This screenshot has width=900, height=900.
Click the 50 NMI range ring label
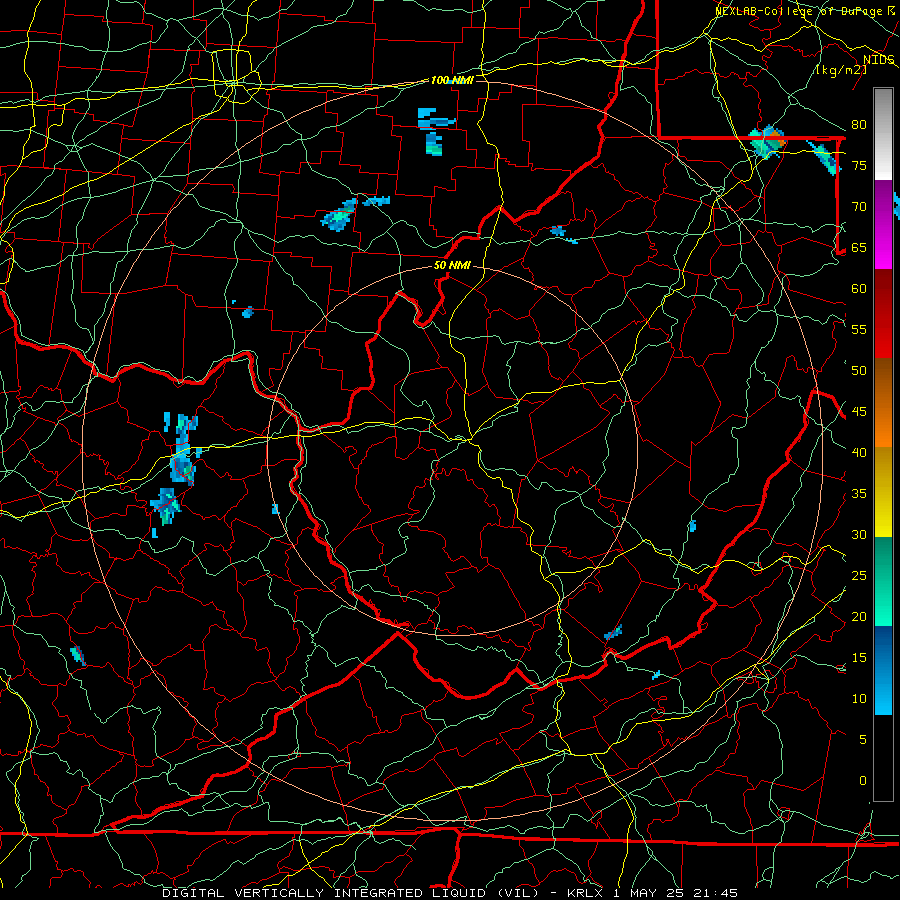(x=452, y=265)
